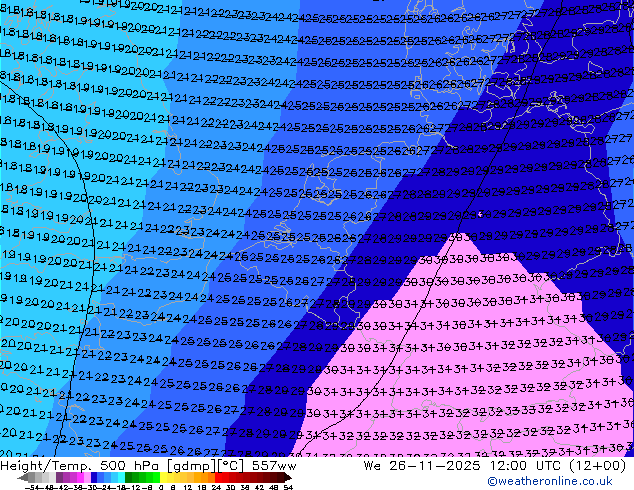Pick the darkest blue swatch in the legend
Viewport: 634px width, 490px height.
click(x=94, y=477)
